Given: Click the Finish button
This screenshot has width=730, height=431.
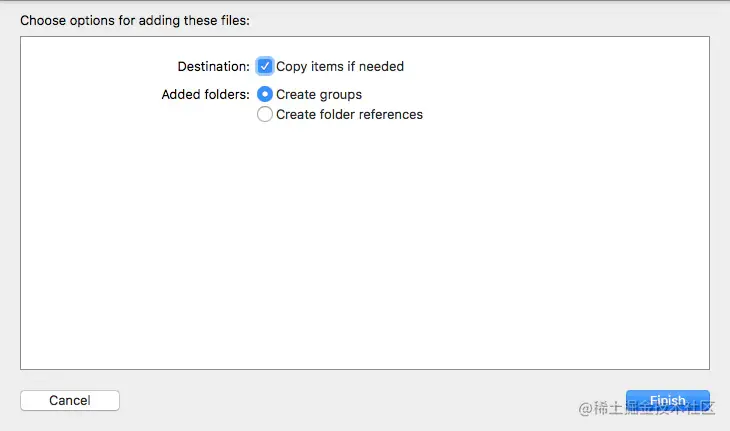Looking at the screenshot, I should [x=667, y=400].
